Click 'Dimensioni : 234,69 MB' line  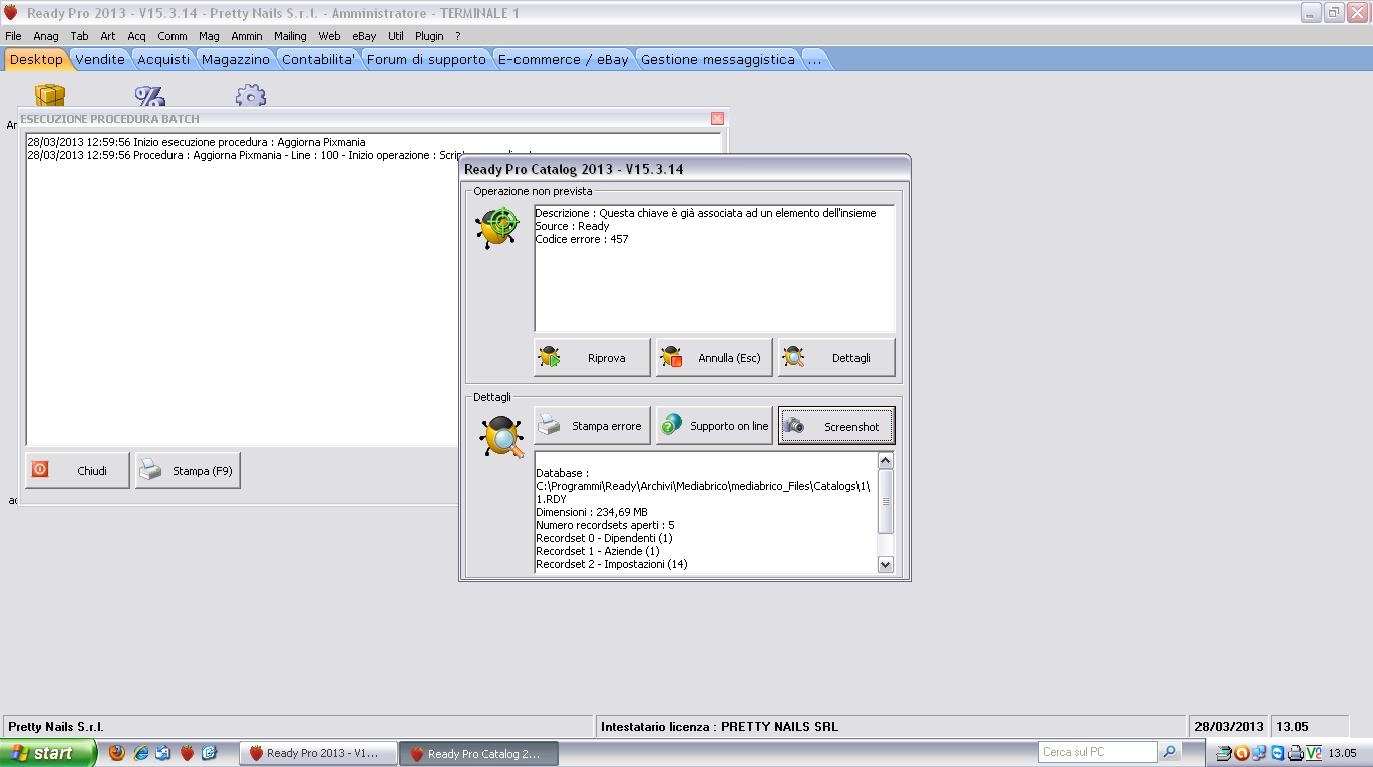[x=592, y=512]
